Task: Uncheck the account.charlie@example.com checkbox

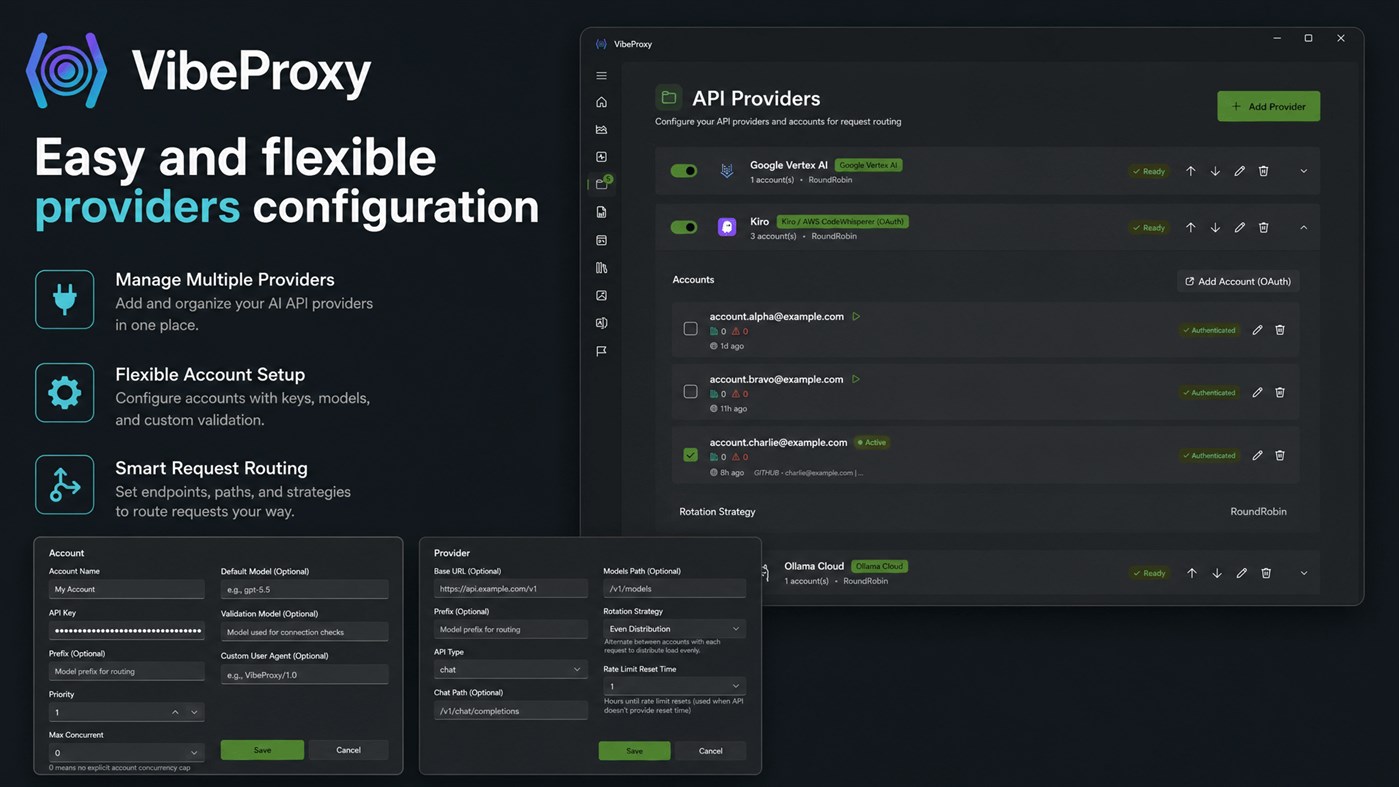Action: [690, 454]
